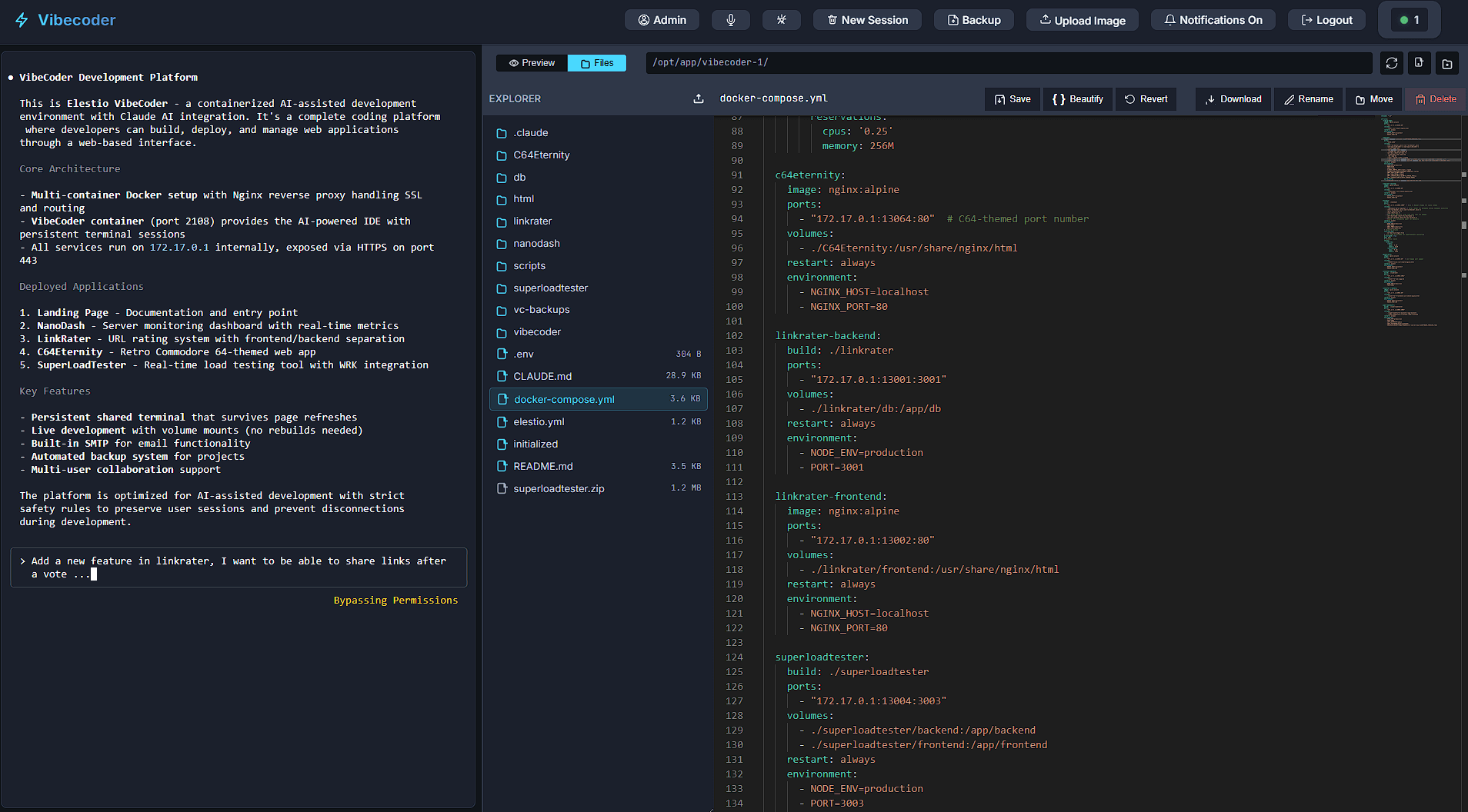Switch editor view by toggling the Files button
The width and height of the screenshot is (1468, 812).
(x=596, y=62)
